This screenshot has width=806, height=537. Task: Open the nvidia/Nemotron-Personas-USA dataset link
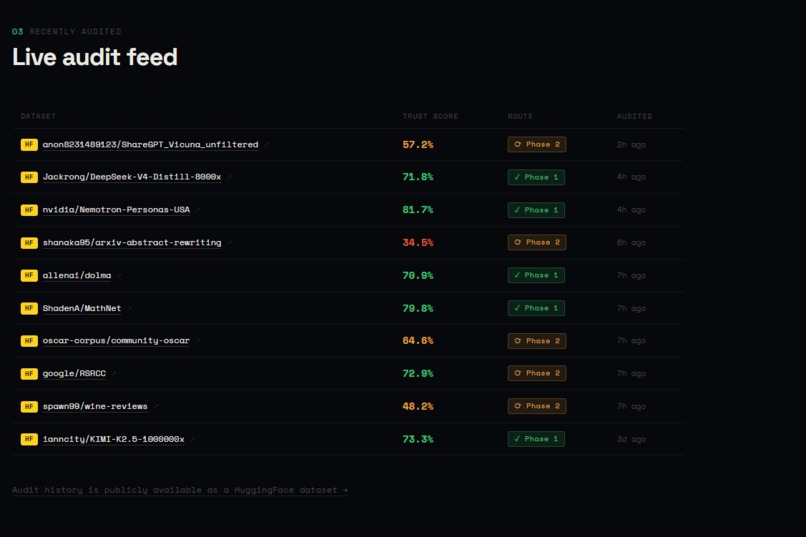click(116, 210)
